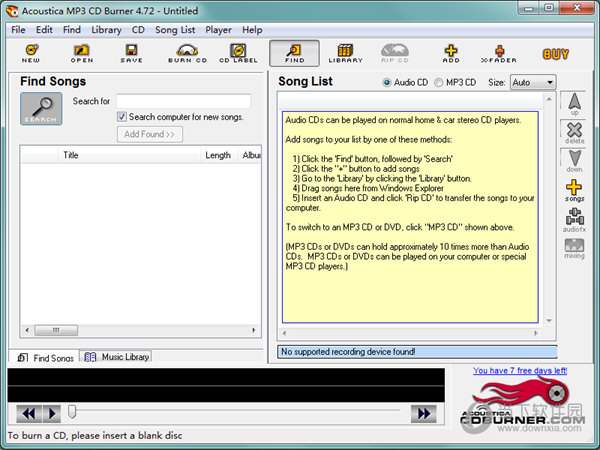
Task: Click the Open toolbar icon
Action: pyautogui.click(x=82, y=53)
